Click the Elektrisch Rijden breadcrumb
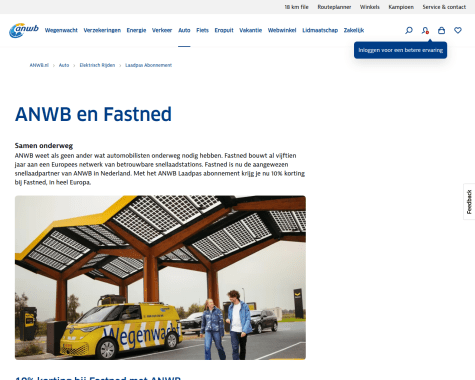 (x=97, y=65)
